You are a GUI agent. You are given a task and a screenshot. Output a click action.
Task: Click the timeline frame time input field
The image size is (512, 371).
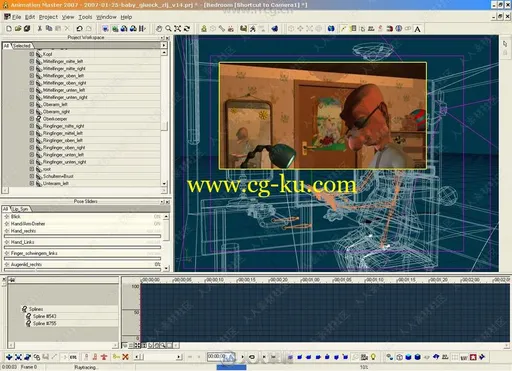pyautogui.click(x=221, y=357)
